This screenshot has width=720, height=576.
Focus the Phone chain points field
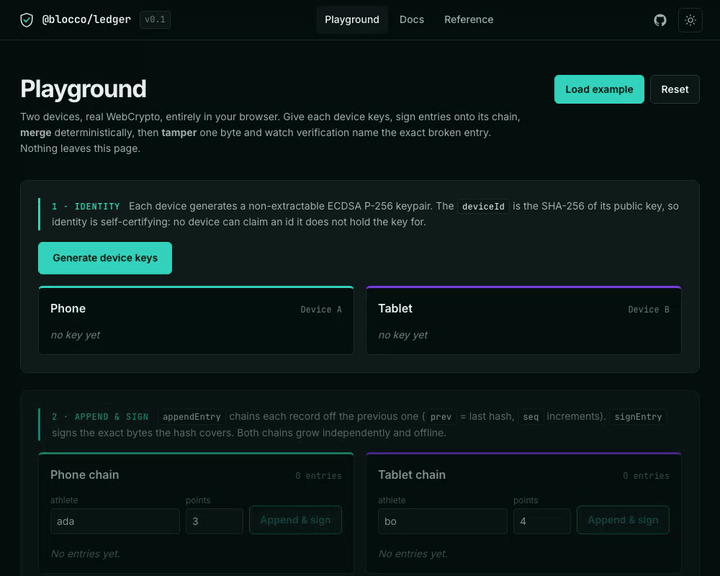(214, 521)
